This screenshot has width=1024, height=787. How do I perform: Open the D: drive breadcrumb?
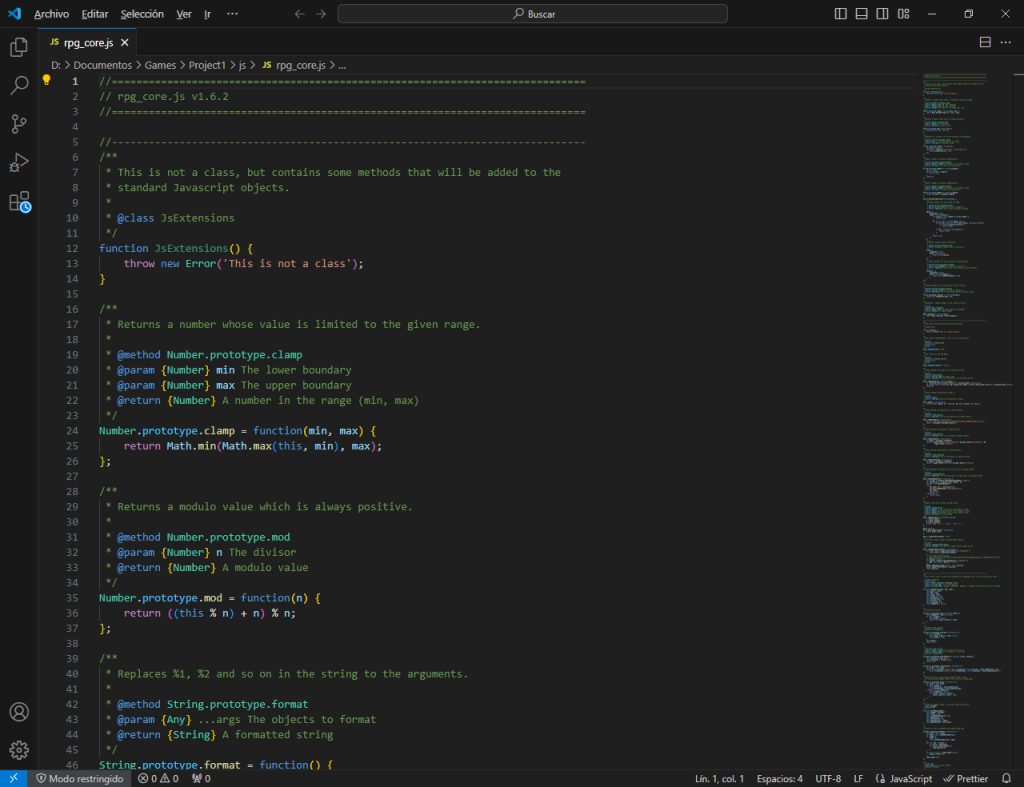[56, 65]
